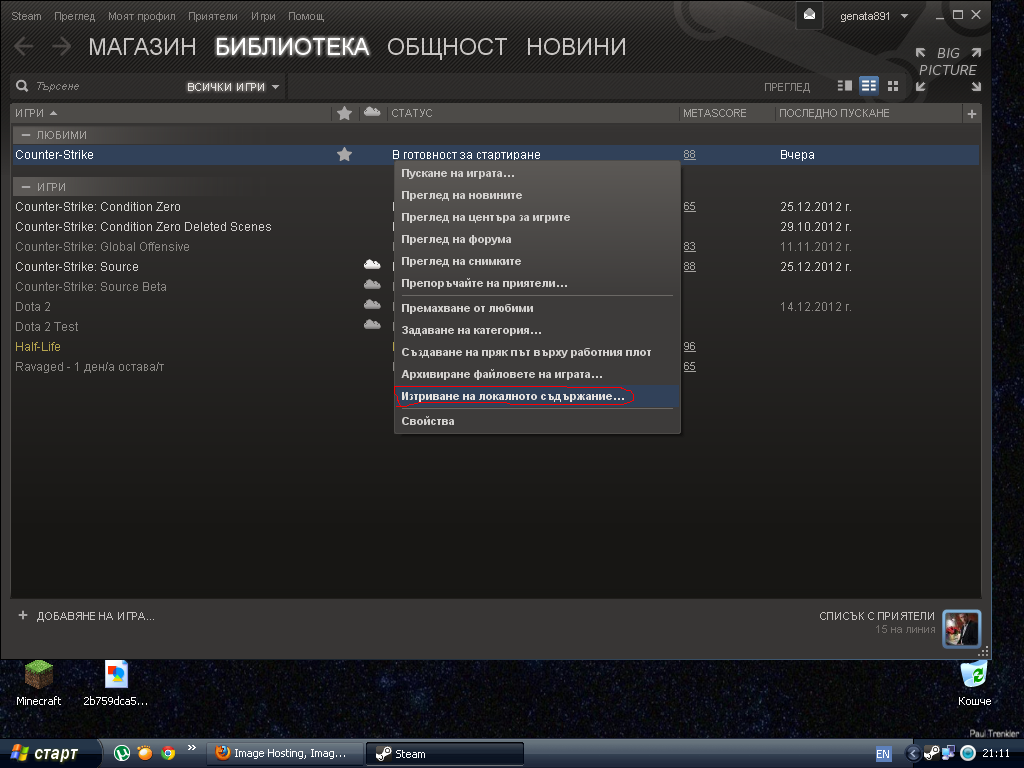Screen dimensions: 1024x768
Task: Click cloud icon for Counter-Strike: Source
Action: click(372, 265)
